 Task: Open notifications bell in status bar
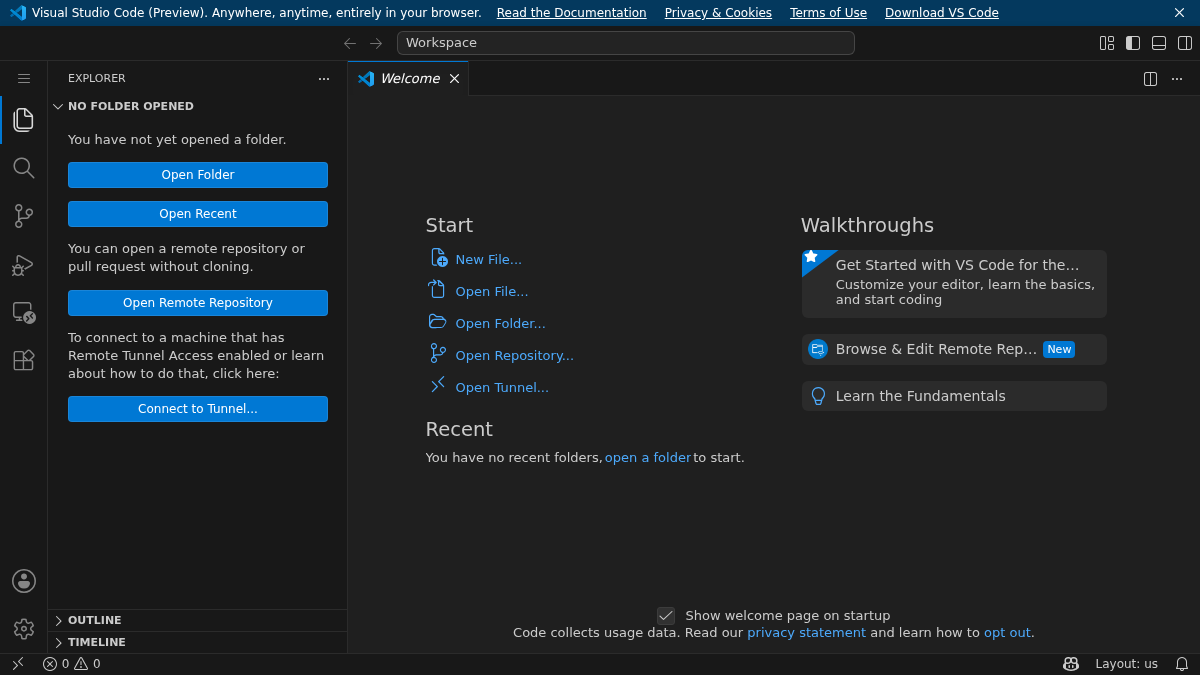pyautogui.click(x=1182, y=664)
